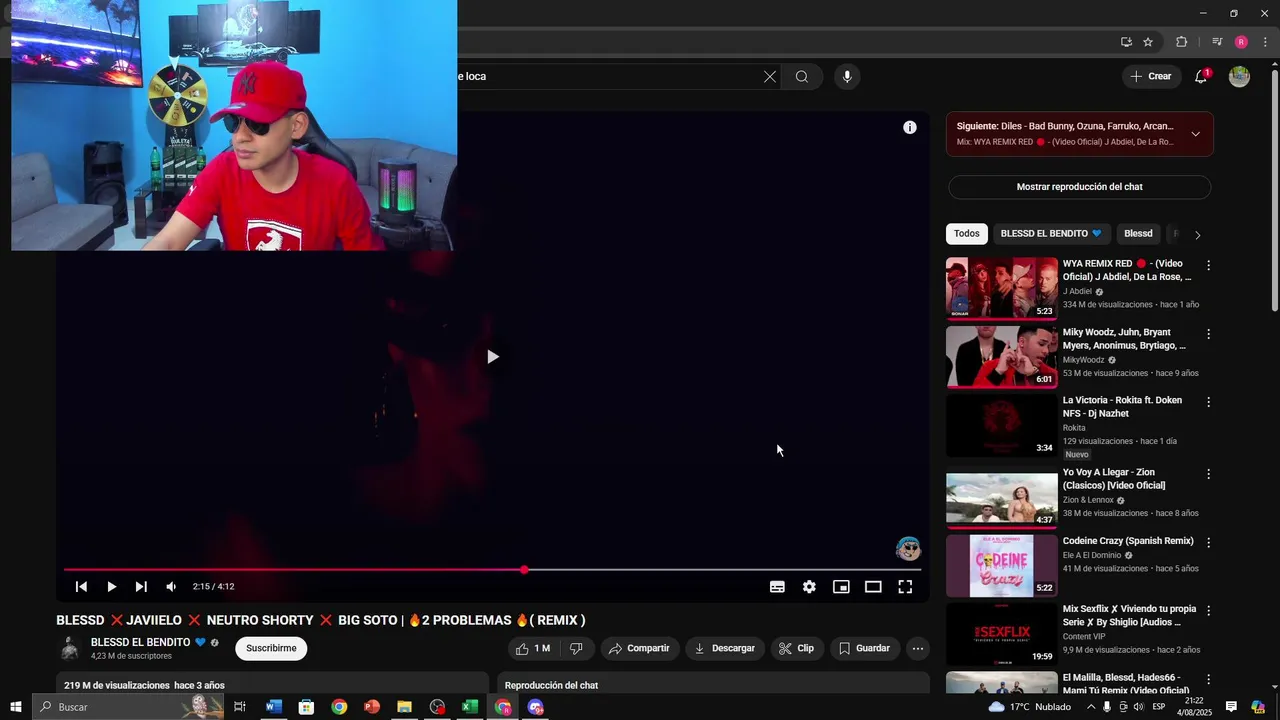Open Word from the taskbar

[273, 707]
